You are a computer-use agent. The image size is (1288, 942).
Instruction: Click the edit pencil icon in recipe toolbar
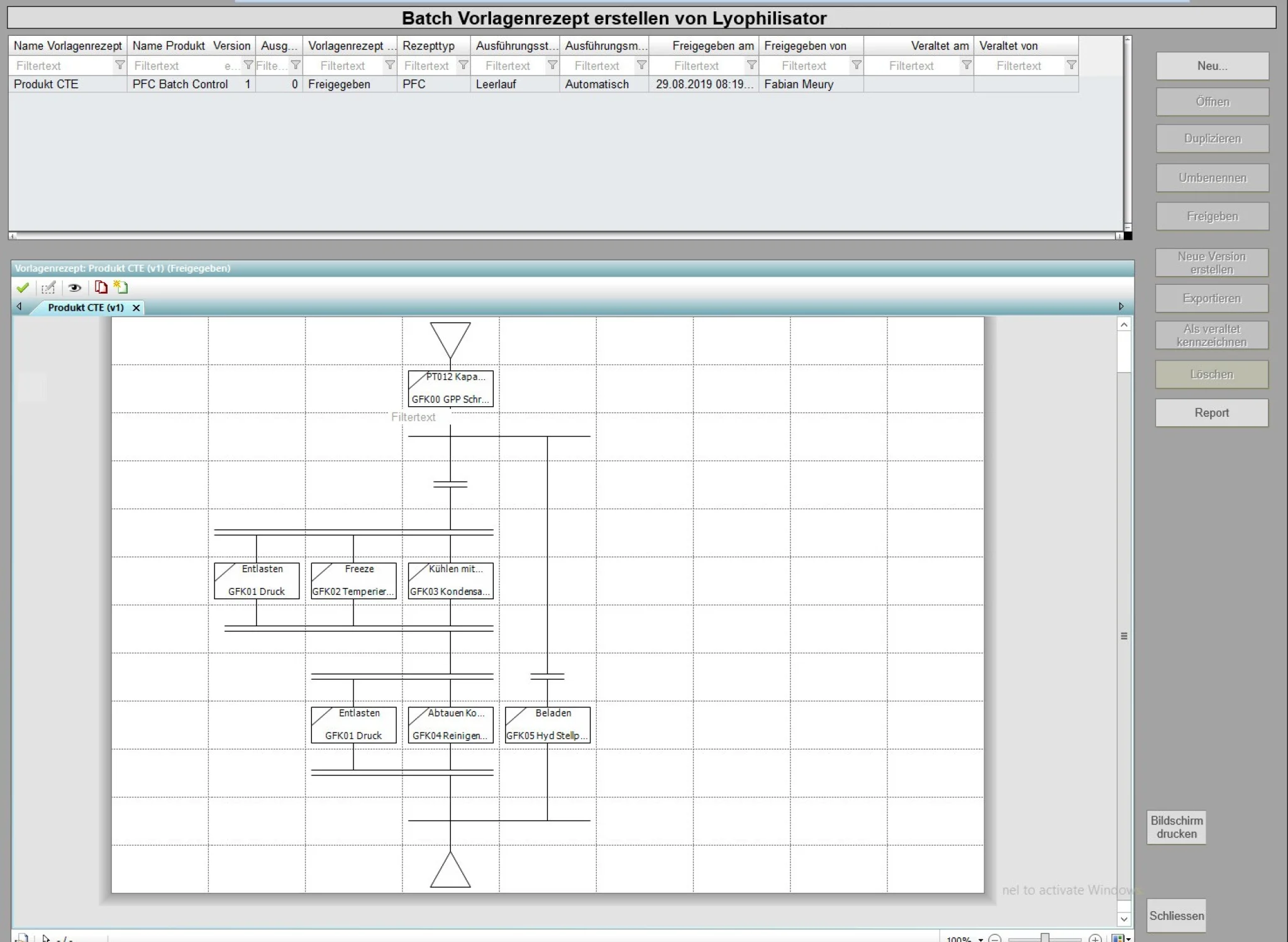pyautogui.click(x=48, y=288)
